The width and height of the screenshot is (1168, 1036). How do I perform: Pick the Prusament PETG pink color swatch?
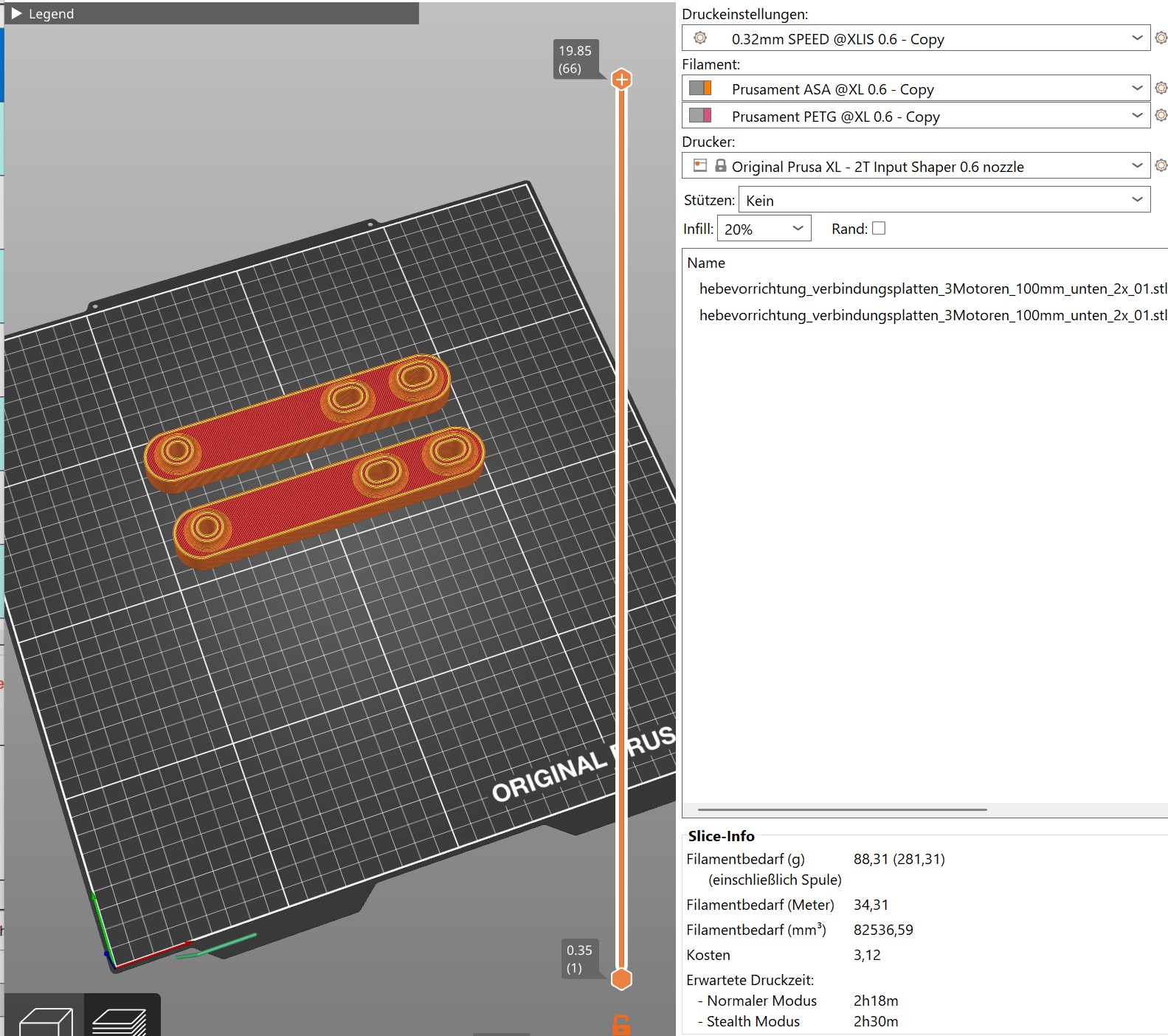707,115
